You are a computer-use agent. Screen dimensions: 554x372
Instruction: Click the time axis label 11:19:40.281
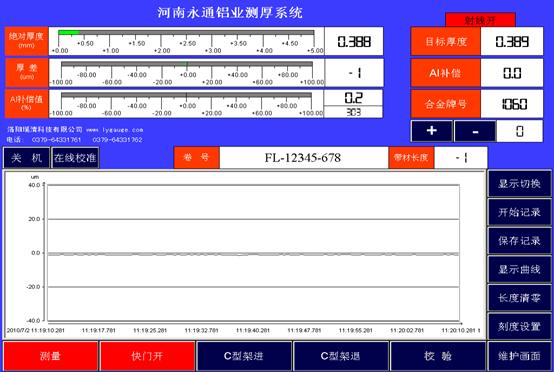click(x=253, y=331)
